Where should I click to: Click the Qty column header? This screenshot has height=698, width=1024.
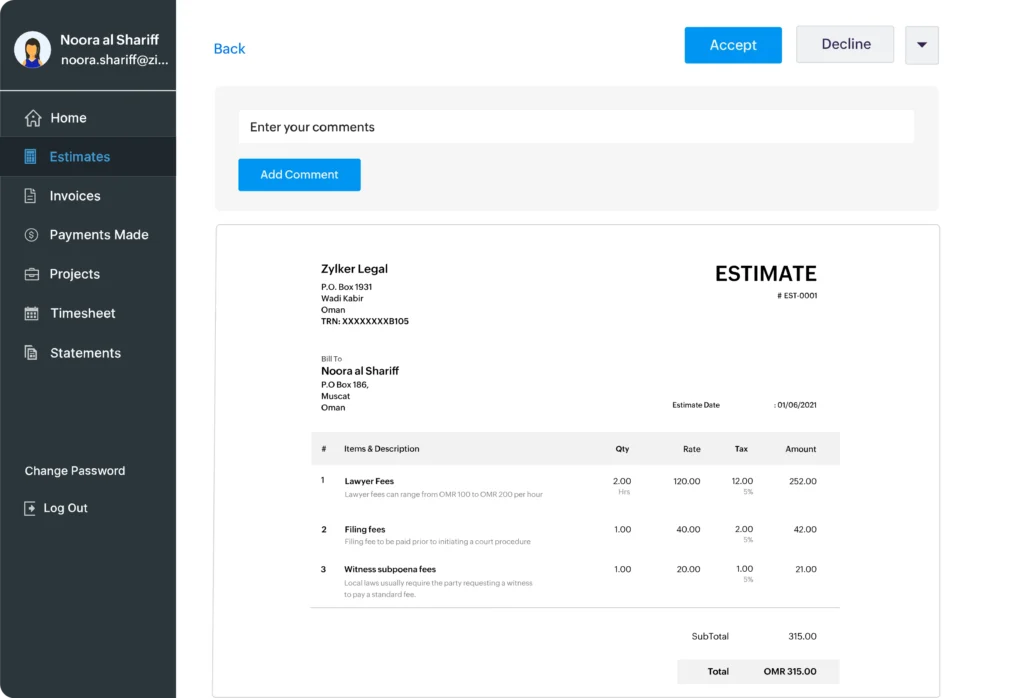click(x=622, y=449)
